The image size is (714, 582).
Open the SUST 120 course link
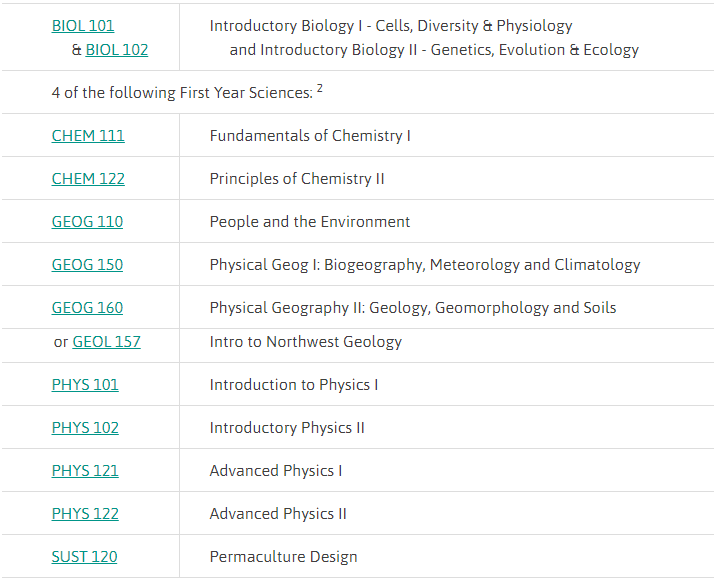click(x=84, y=557)
